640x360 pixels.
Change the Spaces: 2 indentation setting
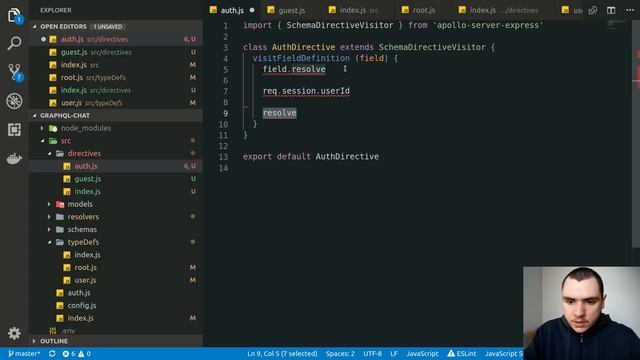pyautogui.click(x=340, y=353)
